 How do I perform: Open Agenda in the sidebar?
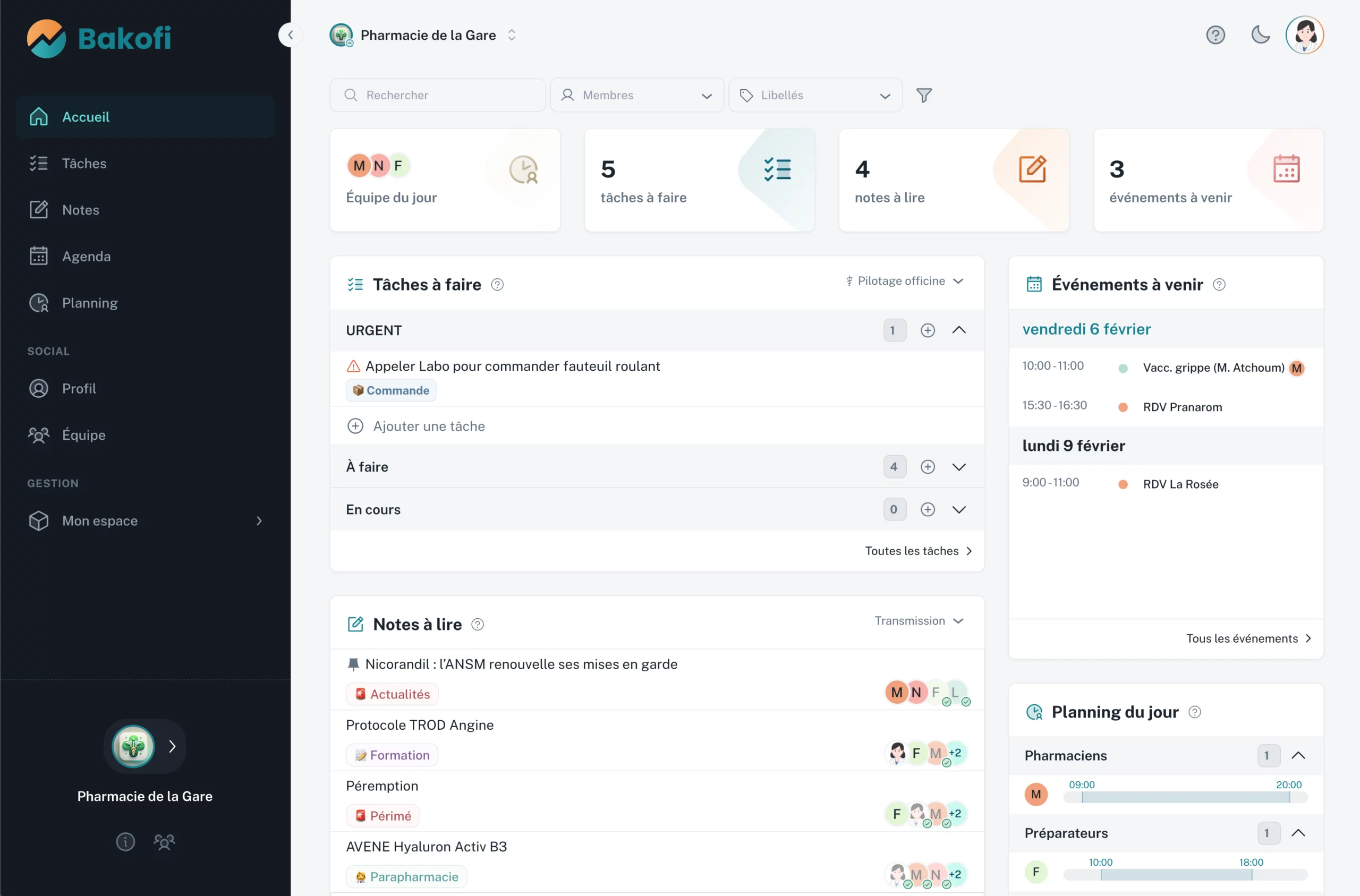click(x=86, y=256)
